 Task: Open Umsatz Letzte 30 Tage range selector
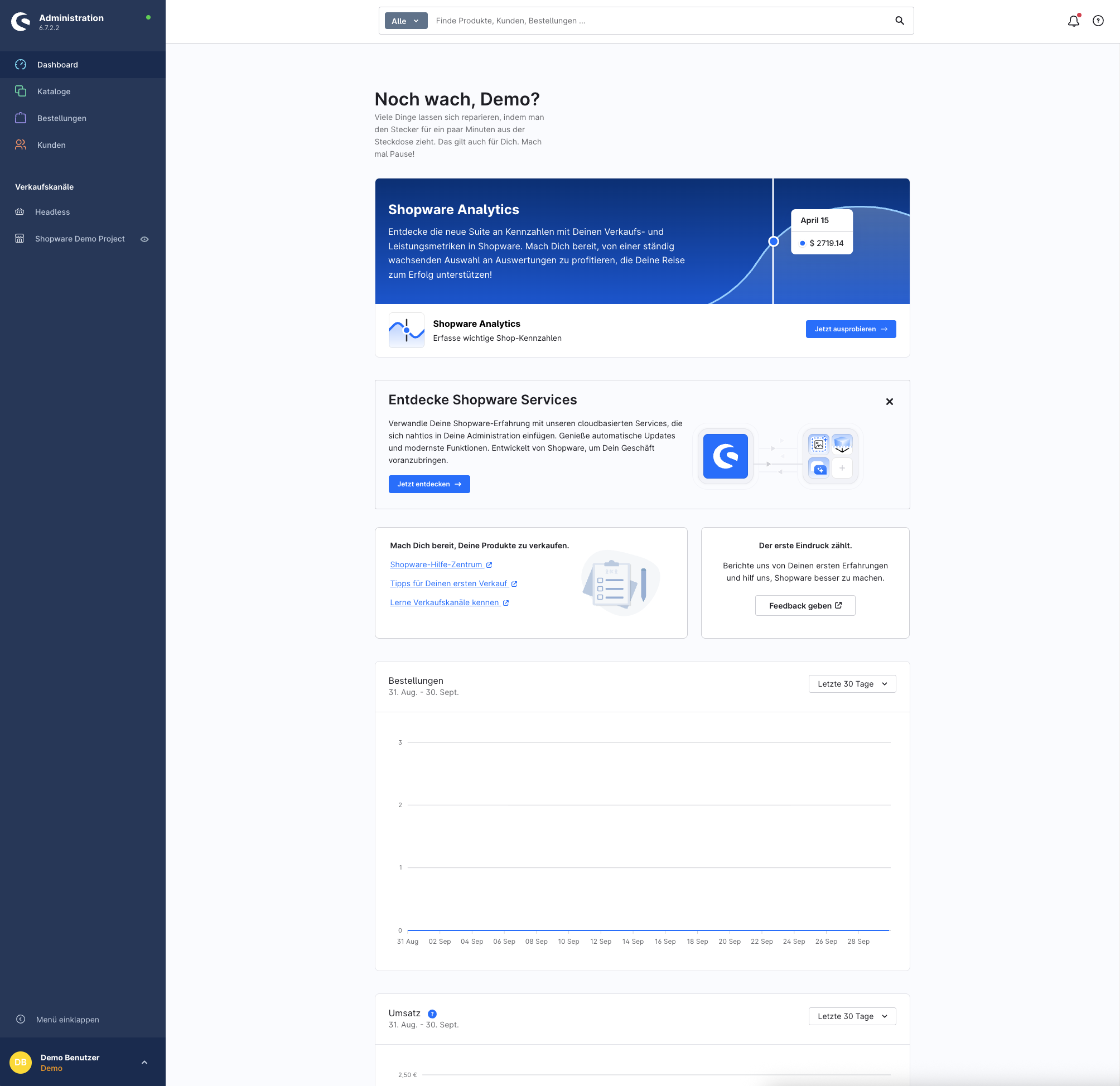851,1016
